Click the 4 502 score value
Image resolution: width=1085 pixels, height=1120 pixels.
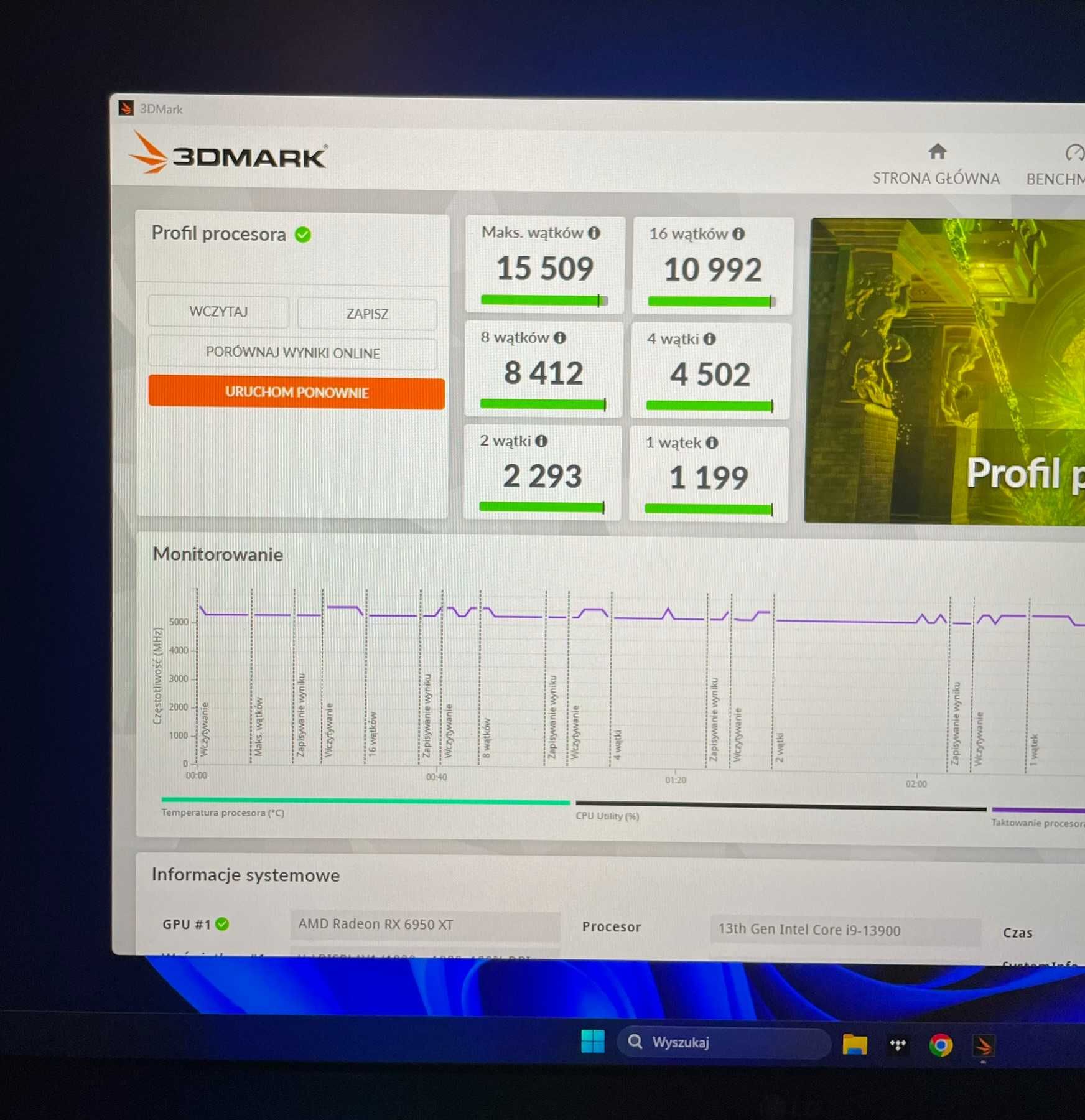click(x=710, y=375)
